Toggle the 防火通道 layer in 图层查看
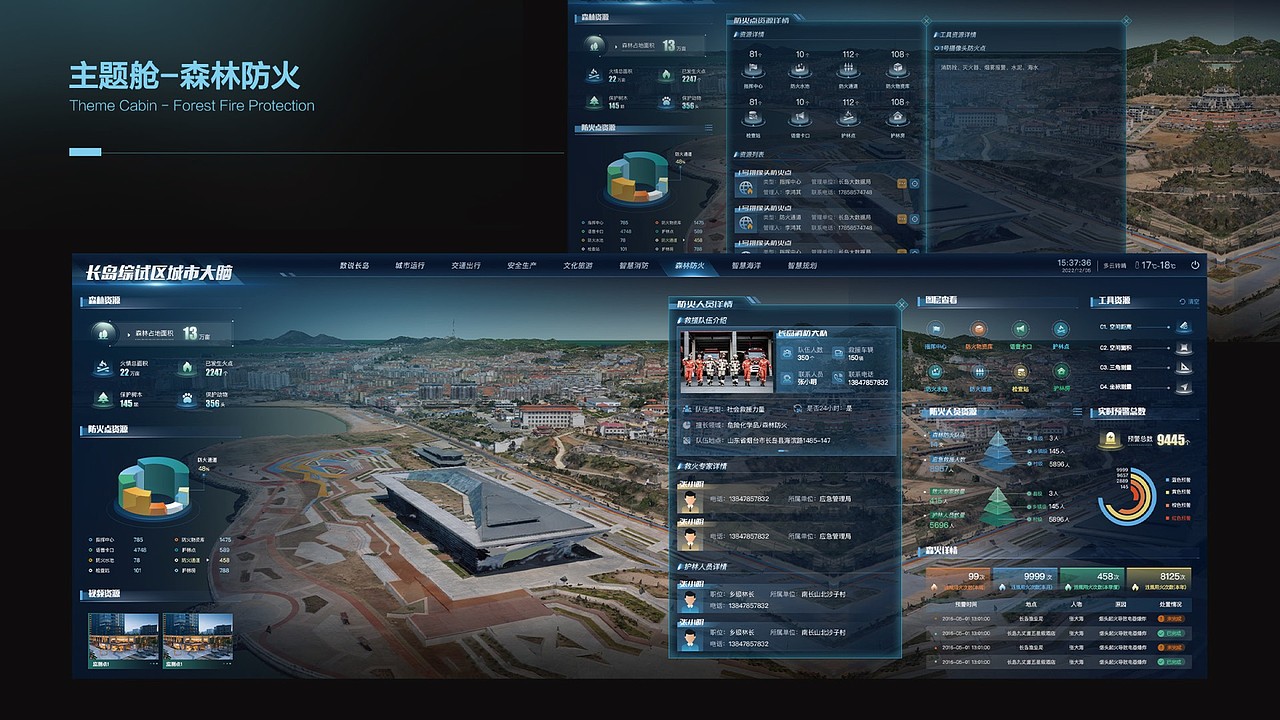Viewport: 1280px width, 720px height. point(979,371)
